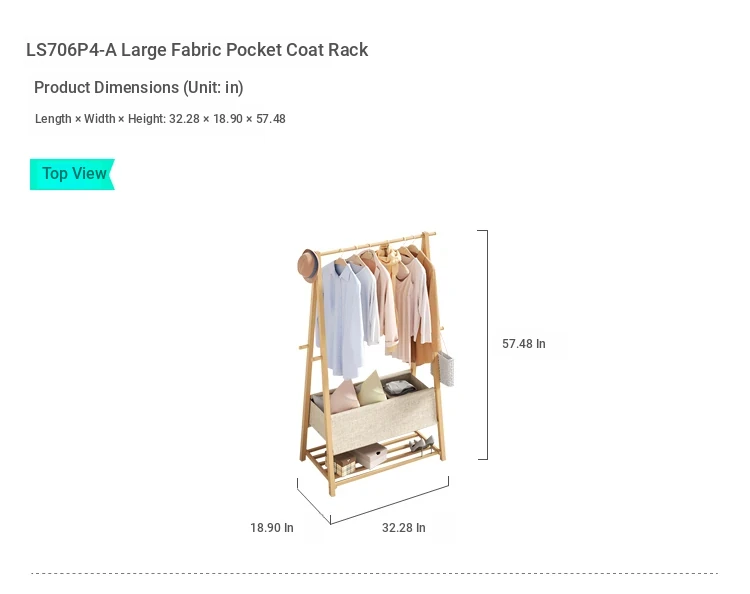Click the vertical height bracket line
Screen dimensions: 750x594
tap(487, 345)
